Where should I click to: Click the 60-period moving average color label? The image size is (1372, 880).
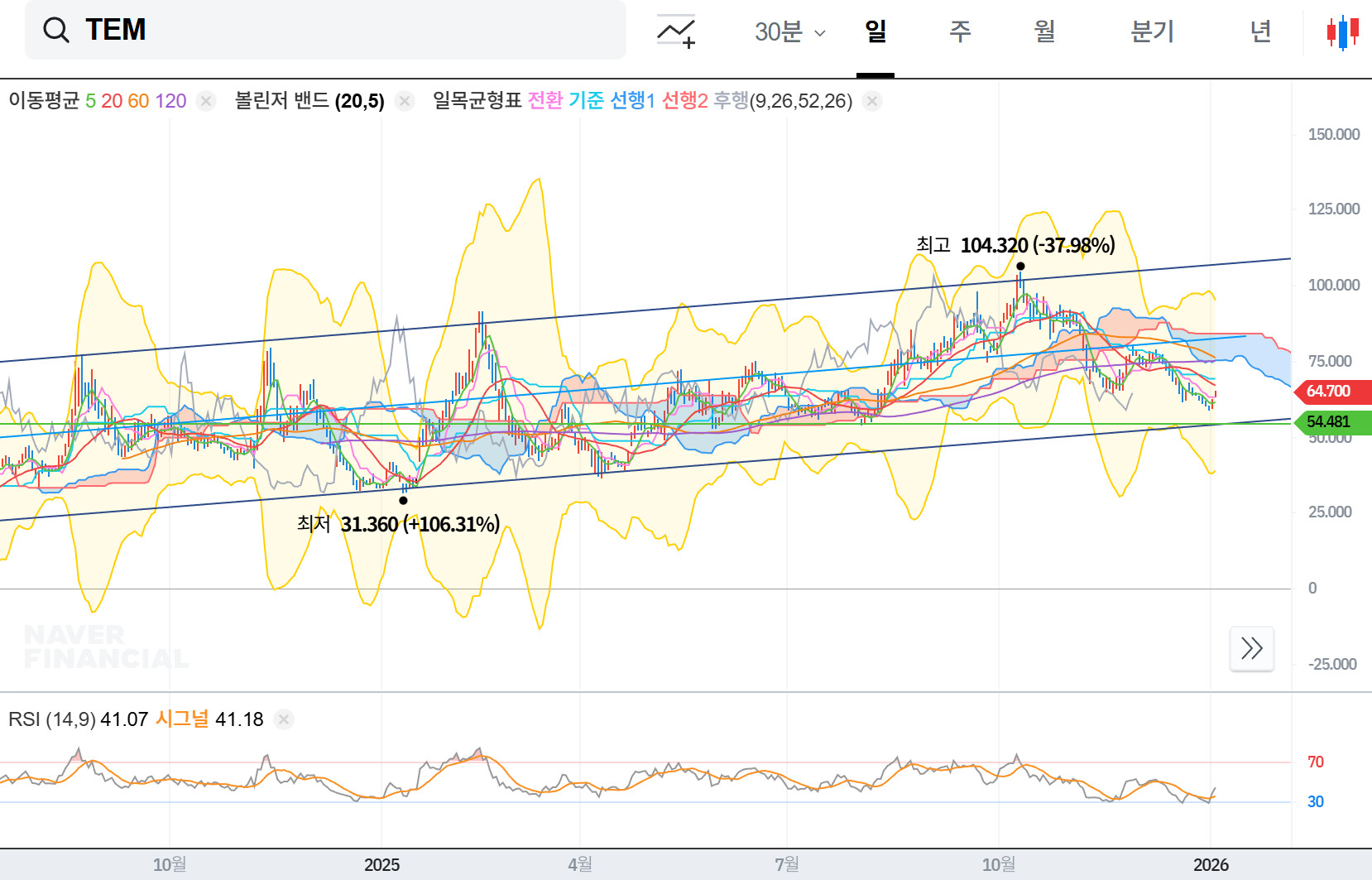tap(138, 101)
